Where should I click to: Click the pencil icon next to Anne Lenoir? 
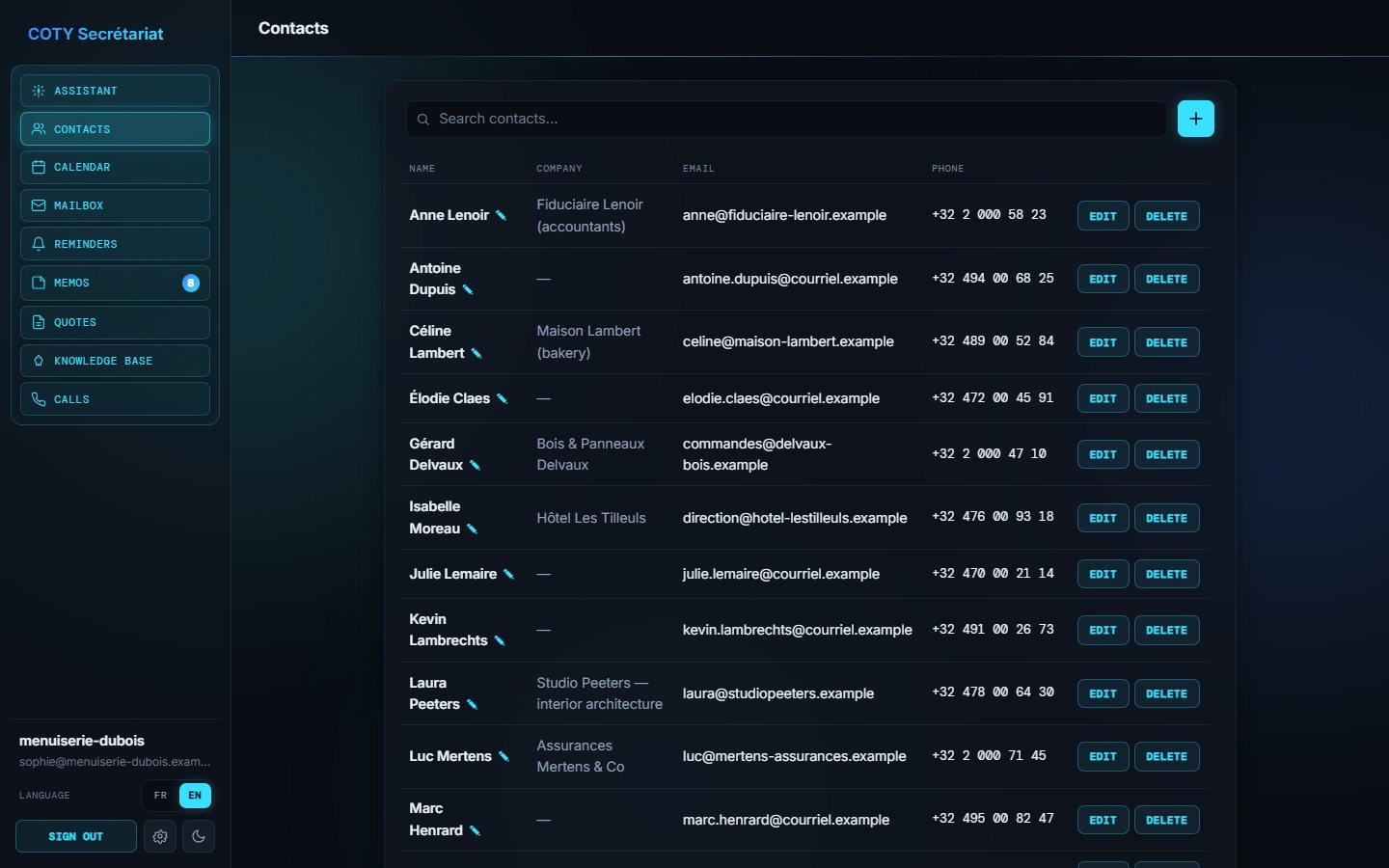pos(501,215)
